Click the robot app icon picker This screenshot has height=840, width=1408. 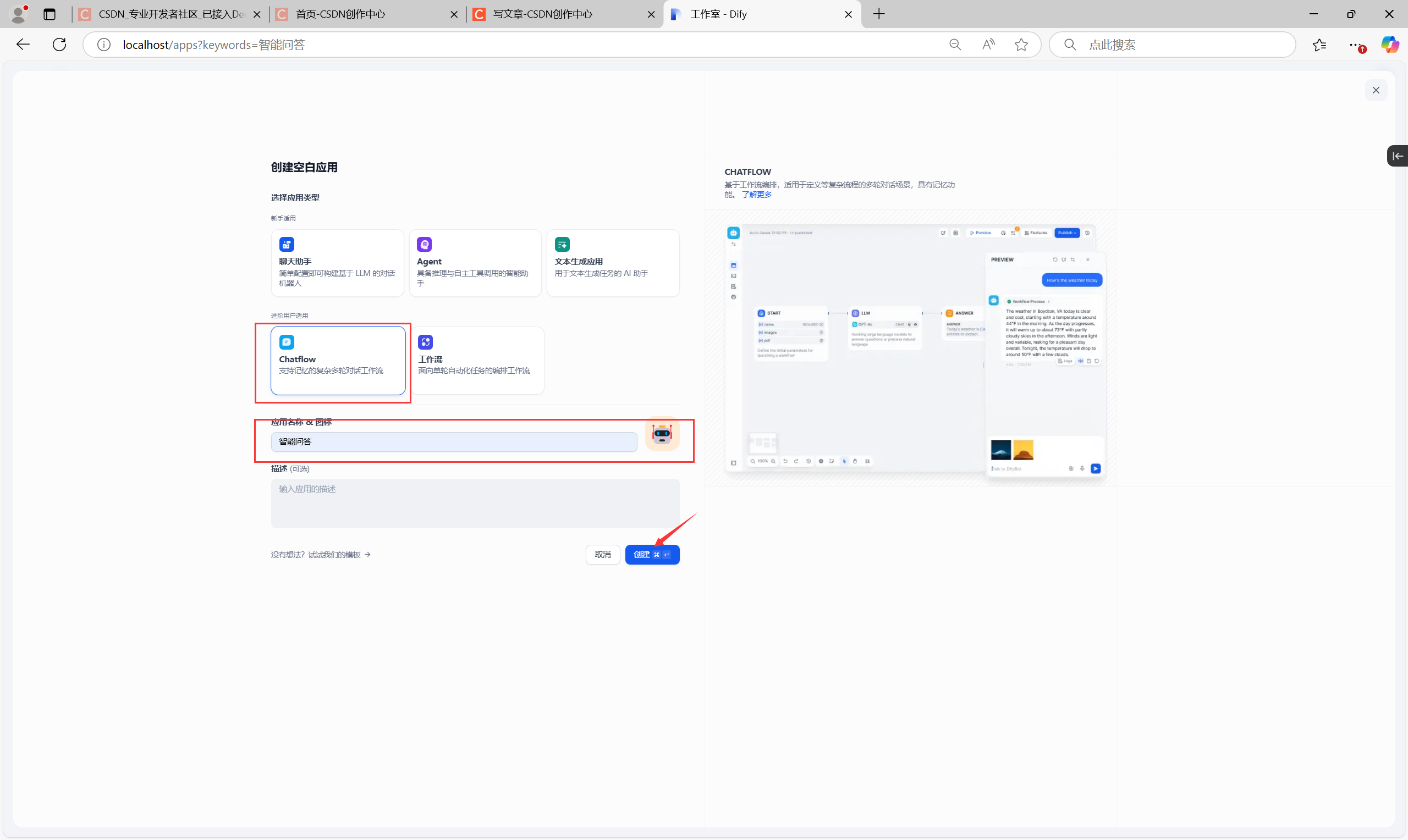coord(662,434)
